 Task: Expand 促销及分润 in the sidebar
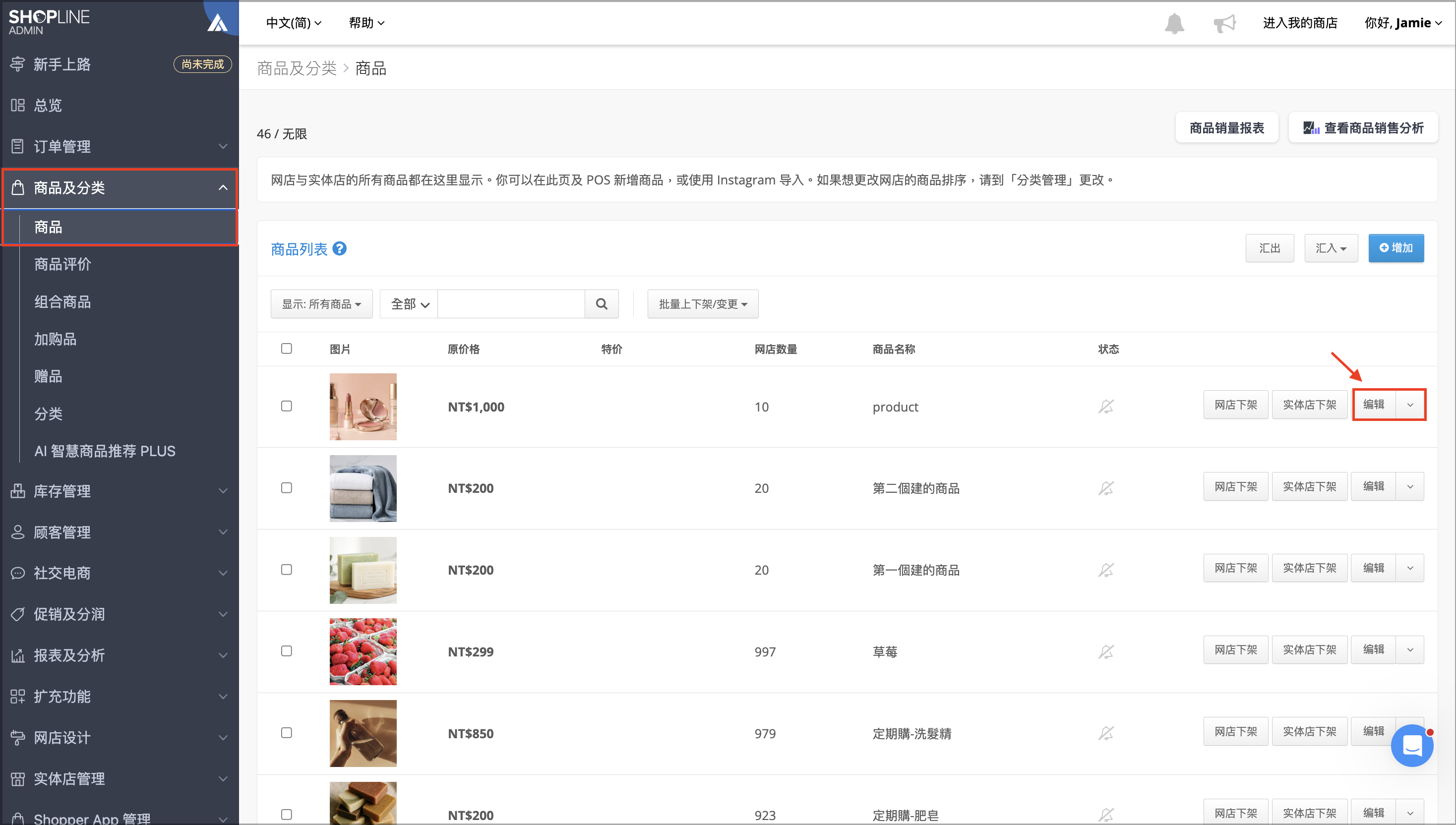pyautogui.click(x=120, y=614)
